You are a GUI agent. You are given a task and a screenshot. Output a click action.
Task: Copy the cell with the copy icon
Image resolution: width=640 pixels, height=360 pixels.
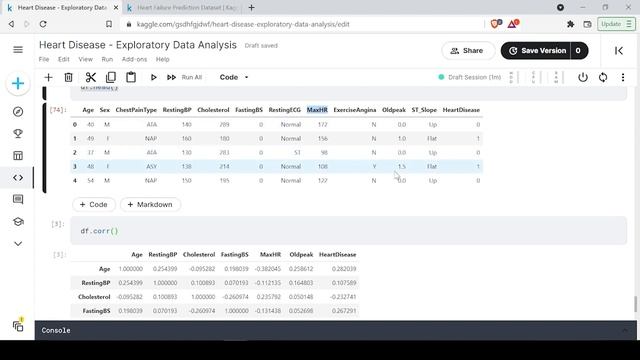pos(111,77)
